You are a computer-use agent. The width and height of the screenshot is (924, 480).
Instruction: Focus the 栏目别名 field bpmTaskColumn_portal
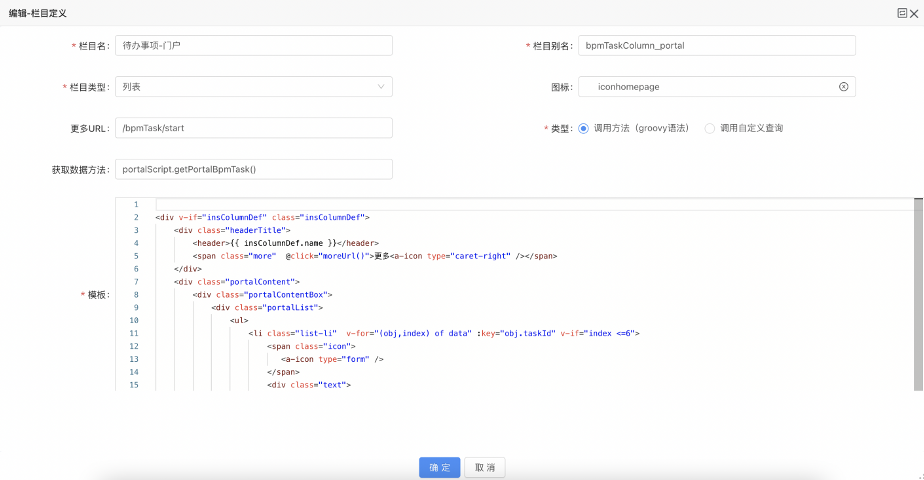(717, 45)
